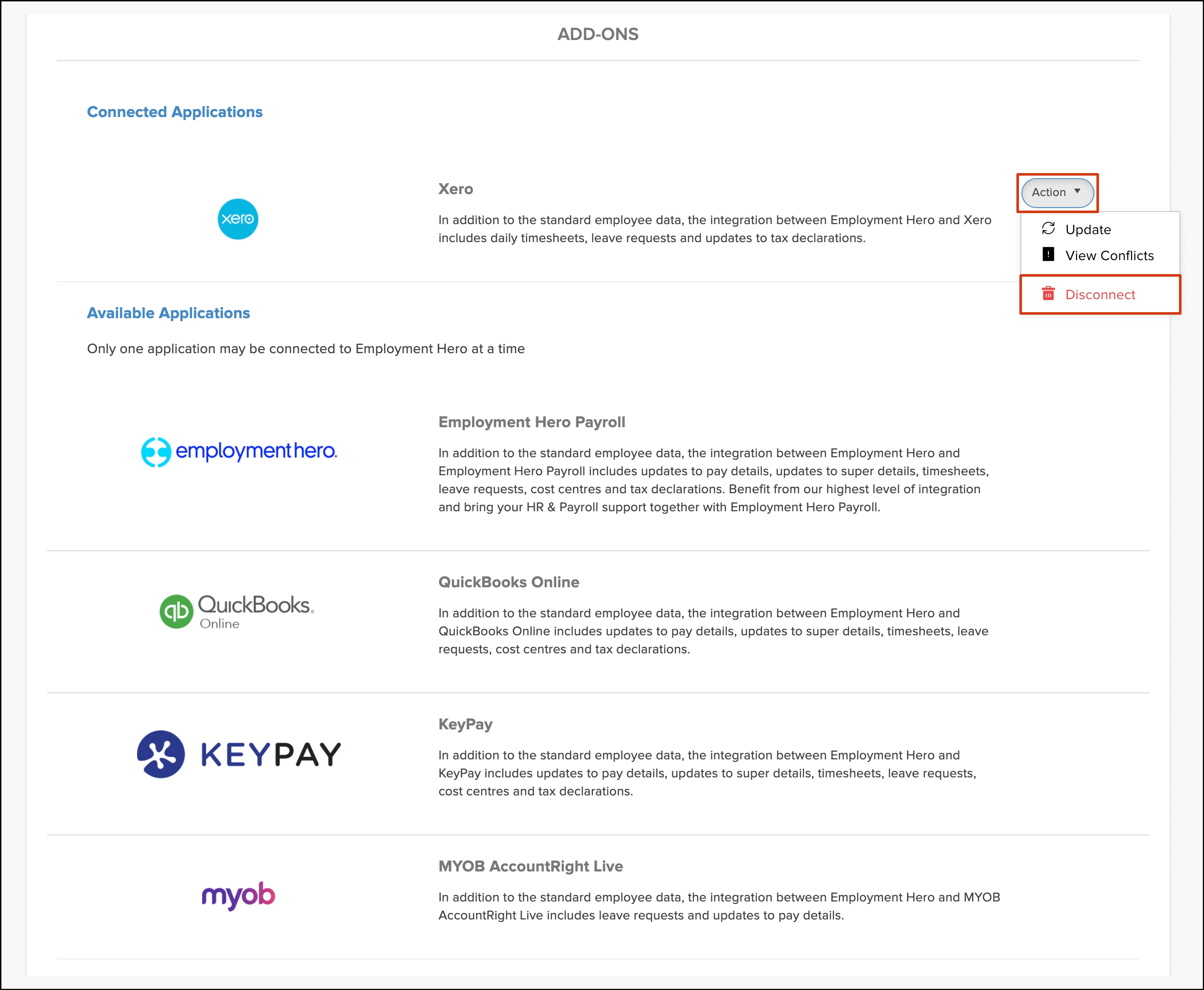Click the Xero application heading
This screenshot has width=1204, height=990.
pyautogui.click(x=456, y=189)
